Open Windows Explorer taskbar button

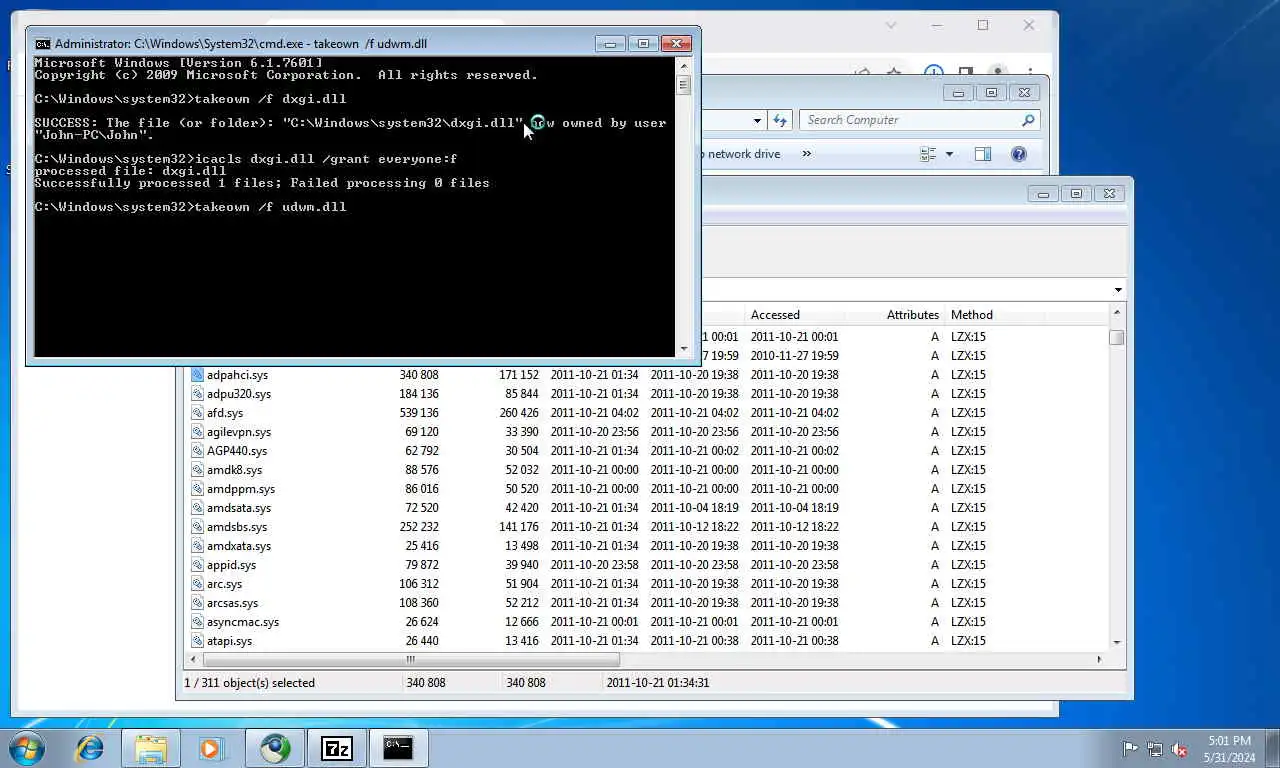point(151,747)
